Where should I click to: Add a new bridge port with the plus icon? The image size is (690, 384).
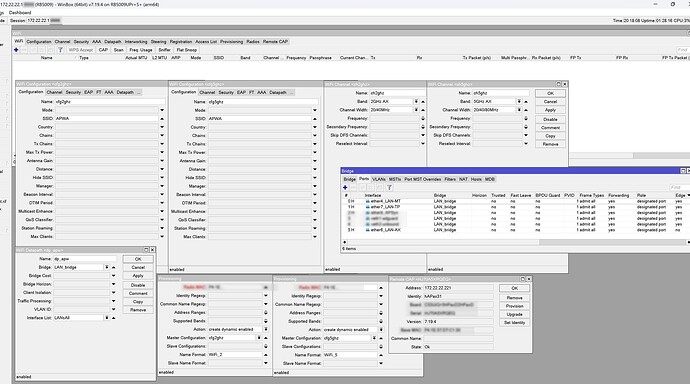345,187
